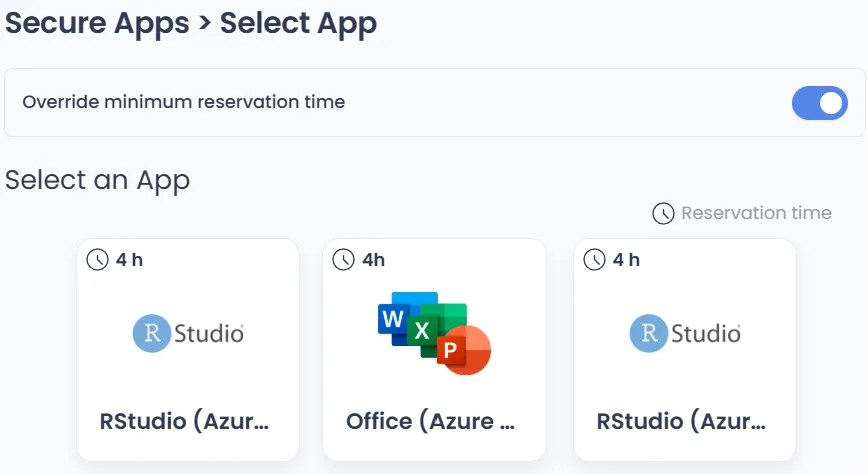Click the Override minimum reservation time label

click(x=184, y=102)
